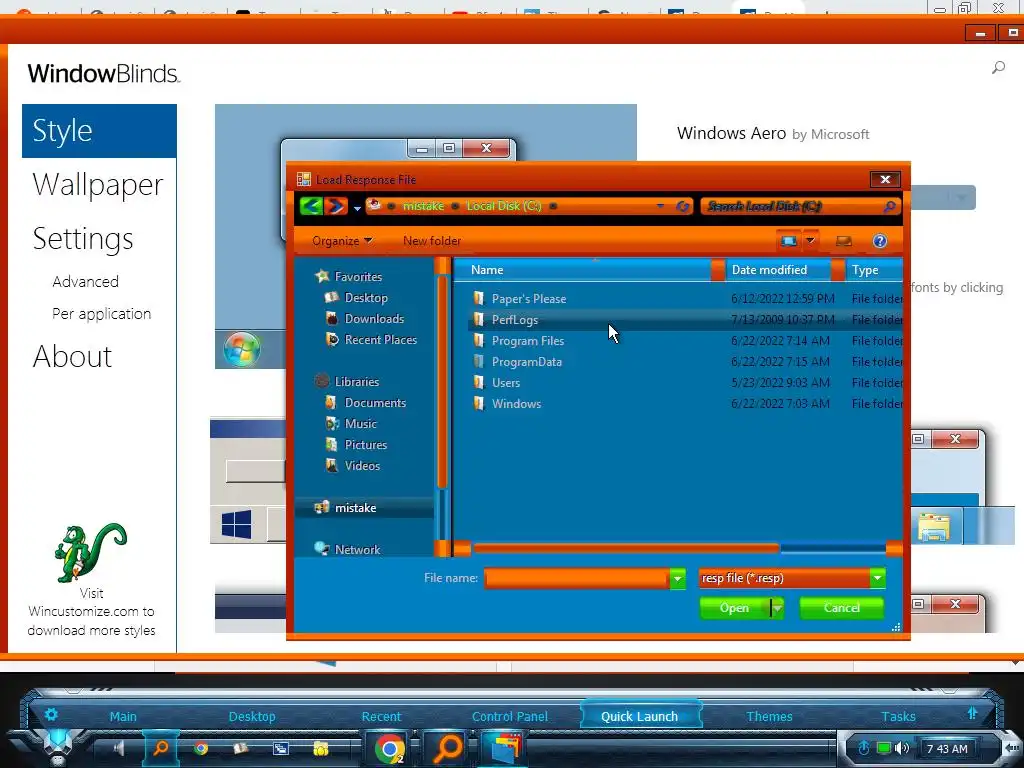
Task: Open the resp file type dropdown
Action: pyautogui.click(x=792, y=578)
